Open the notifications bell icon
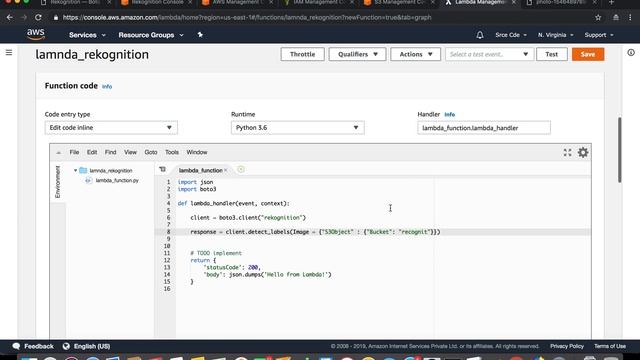This screenshot has width=640, height=360. click(480, 35)
